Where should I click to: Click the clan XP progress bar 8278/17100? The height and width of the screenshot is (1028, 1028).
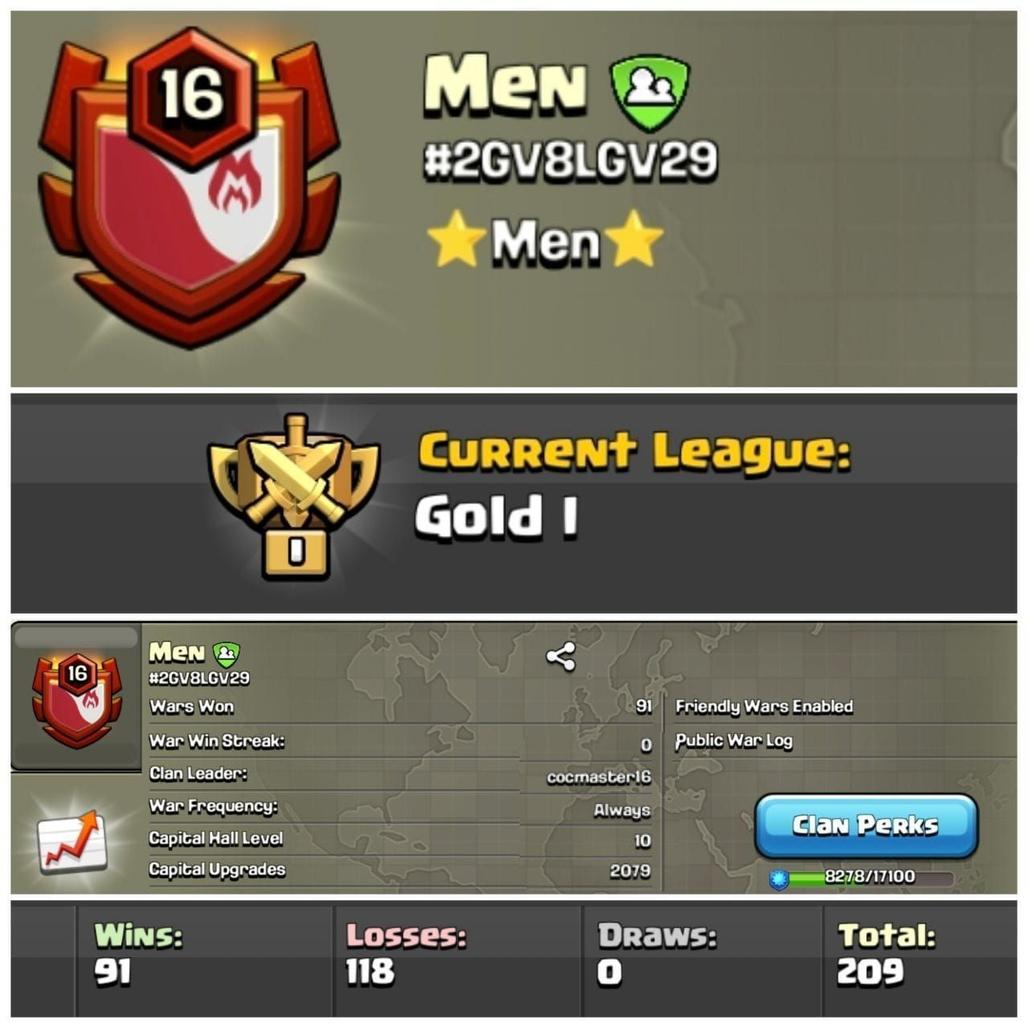tap(870, 877)
